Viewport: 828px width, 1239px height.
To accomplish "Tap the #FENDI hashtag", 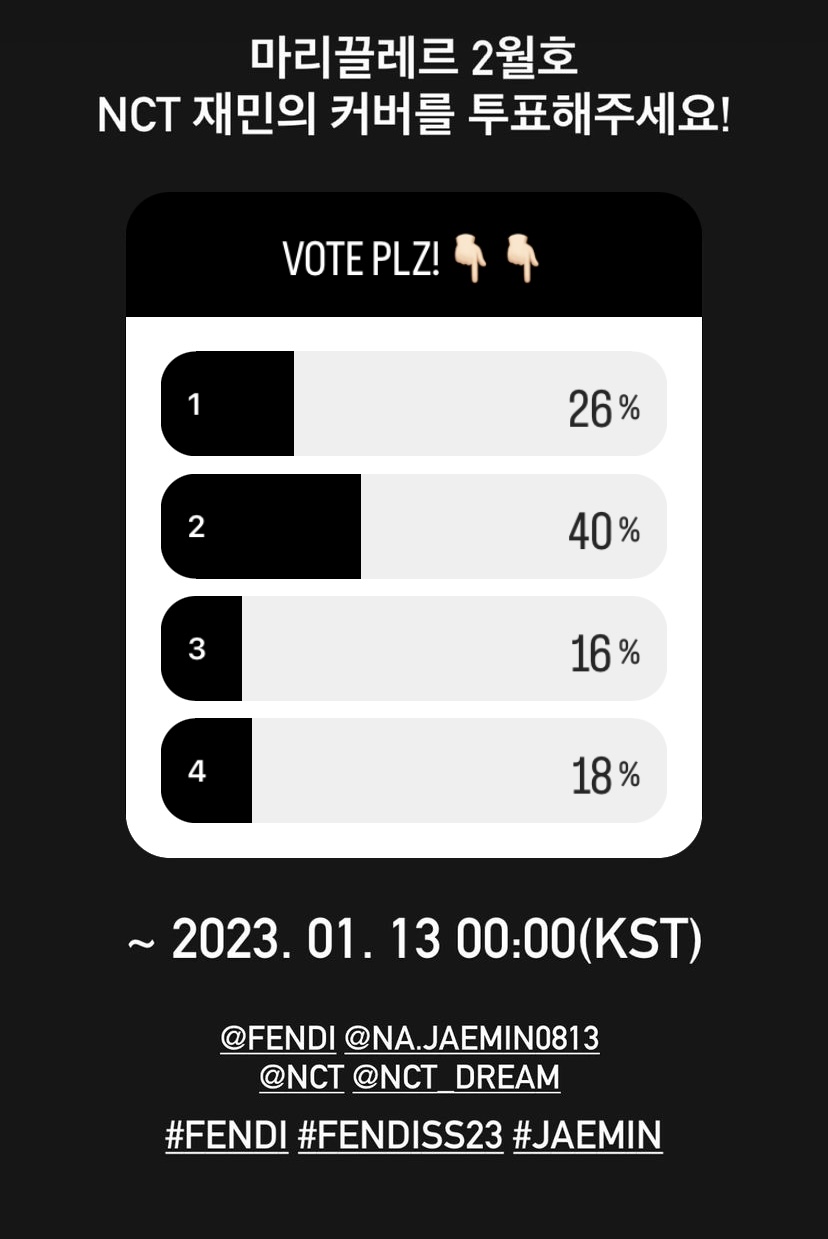I will tap(227, 1136).
